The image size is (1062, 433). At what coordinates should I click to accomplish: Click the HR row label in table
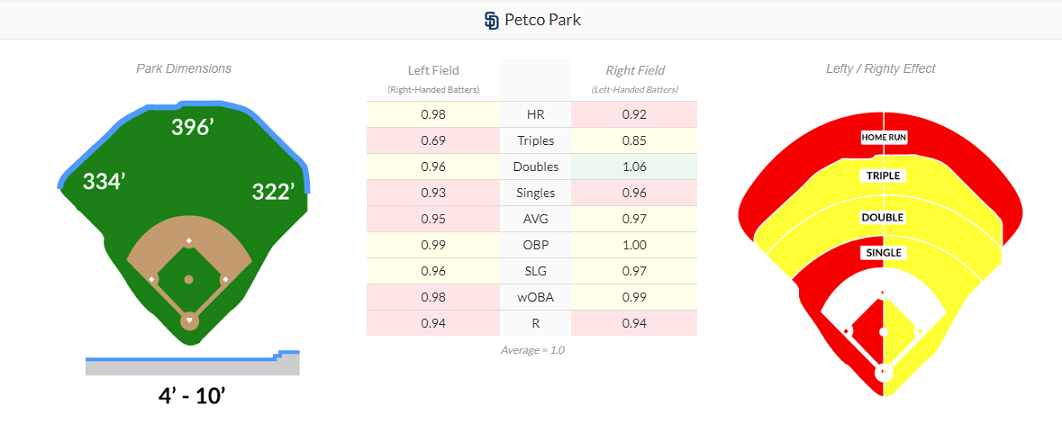[x=535, y=115]
